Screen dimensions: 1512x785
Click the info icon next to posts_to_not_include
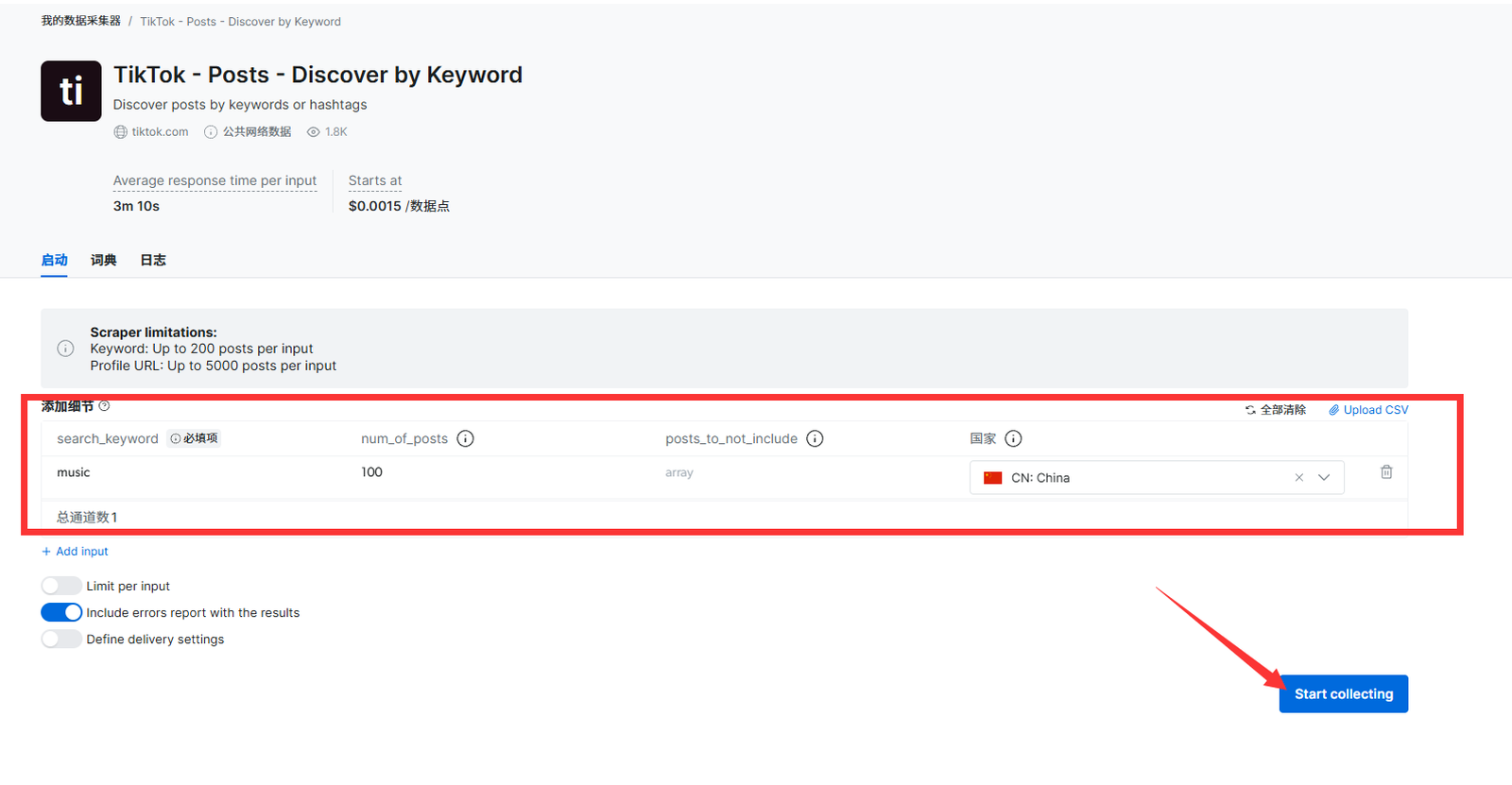[x=815, y=438]
